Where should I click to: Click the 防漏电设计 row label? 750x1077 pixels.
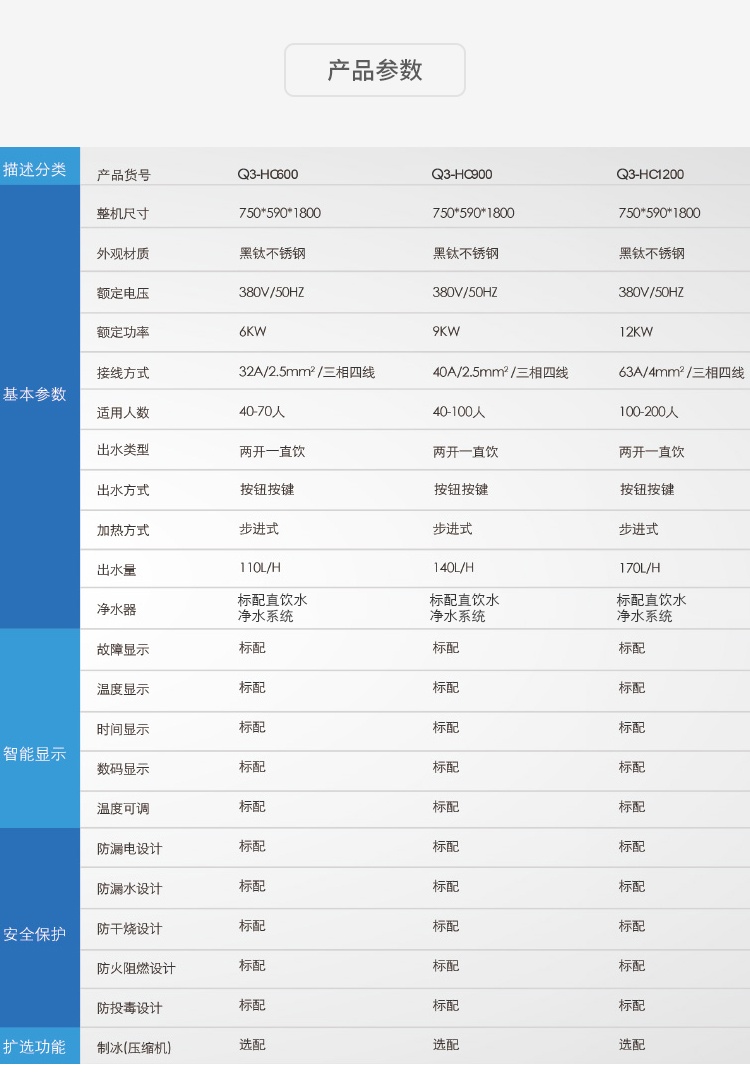point(129,849)
